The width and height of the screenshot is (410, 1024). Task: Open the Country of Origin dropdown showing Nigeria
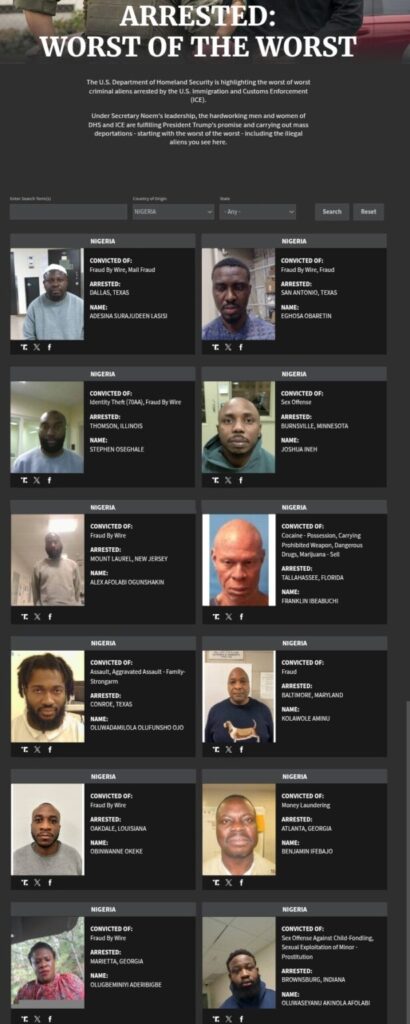(x=173, y=212)
